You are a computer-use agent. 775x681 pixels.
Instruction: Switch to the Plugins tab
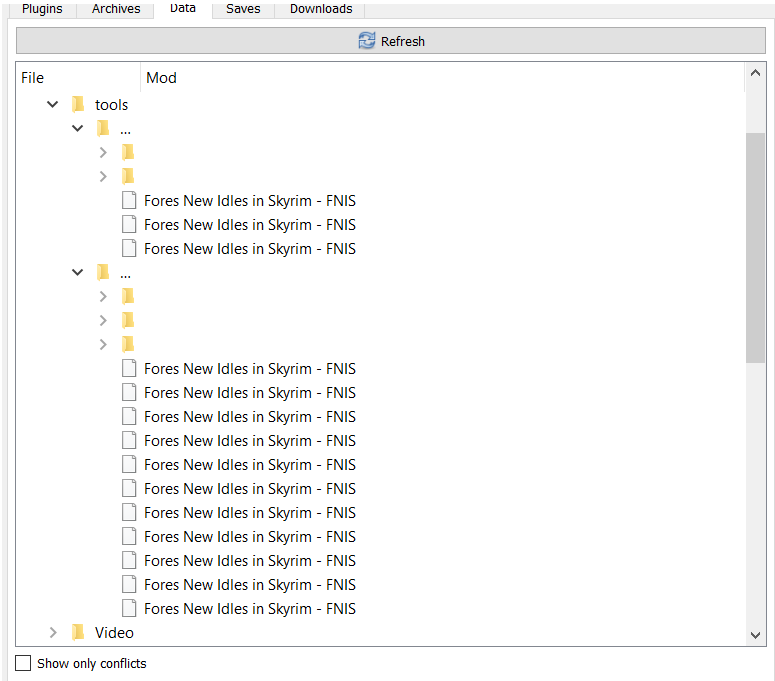tap(42, 9)
